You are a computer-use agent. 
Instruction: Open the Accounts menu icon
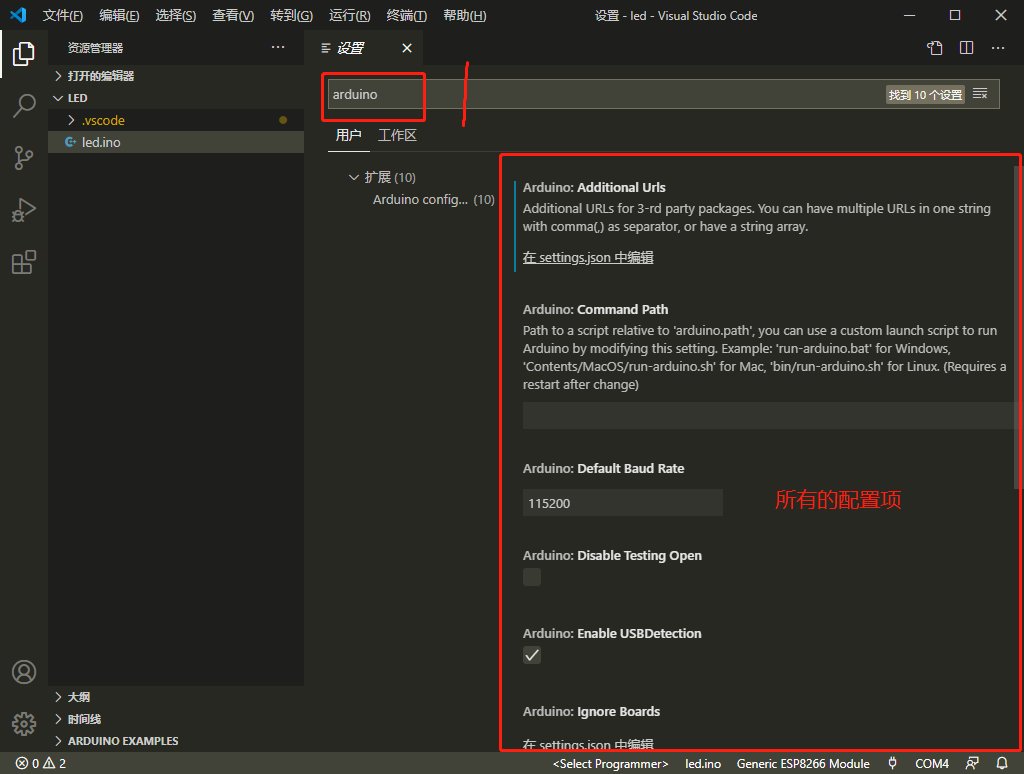24,671
